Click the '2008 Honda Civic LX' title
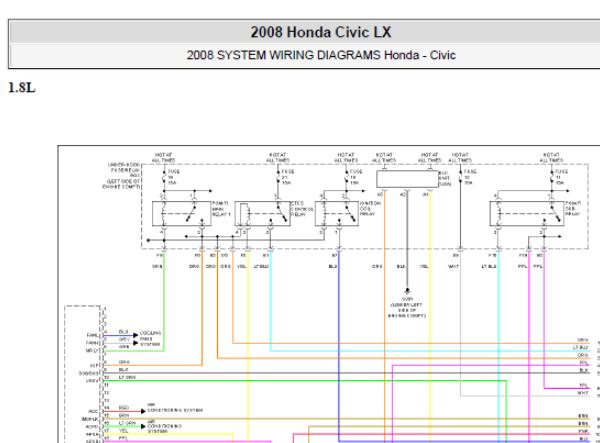Screen dimensions: 600x443 coord(321,32)
